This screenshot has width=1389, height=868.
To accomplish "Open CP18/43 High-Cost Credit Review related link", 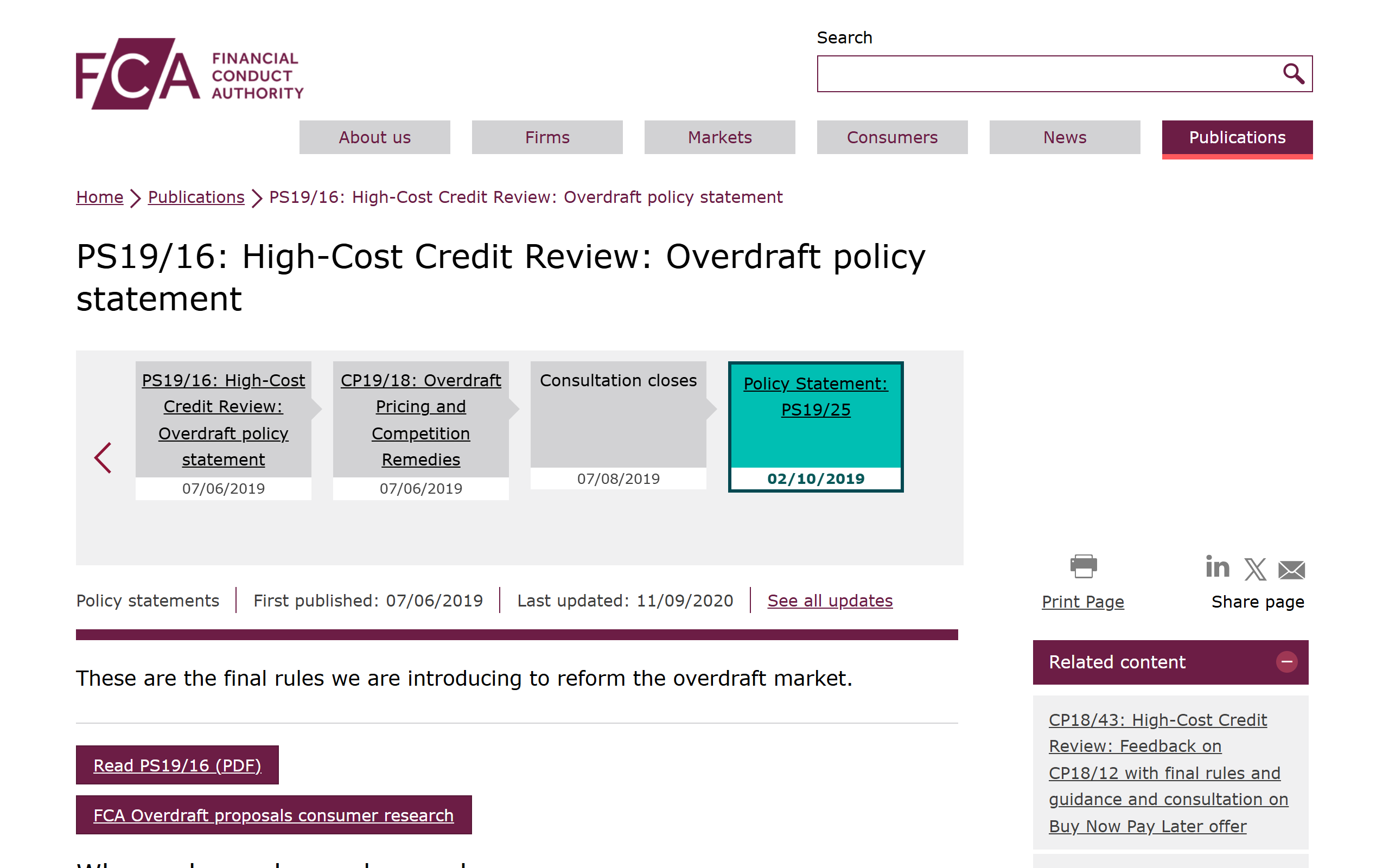I will [x=1168, y=773].
